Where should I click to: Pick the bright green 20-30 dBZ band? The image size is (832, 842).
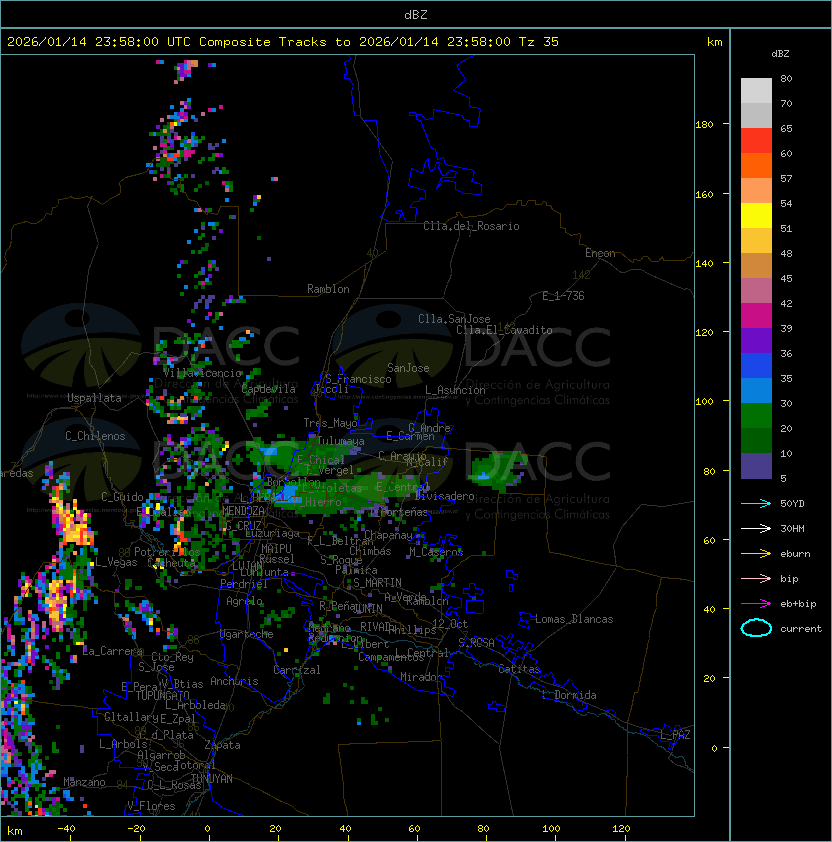click(x=756, y=416)
